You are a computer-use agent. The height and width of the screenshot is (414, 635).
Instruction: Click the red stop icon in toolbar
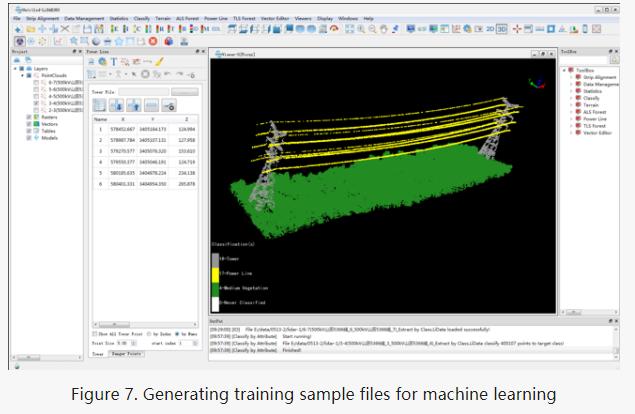coord(153,41)
